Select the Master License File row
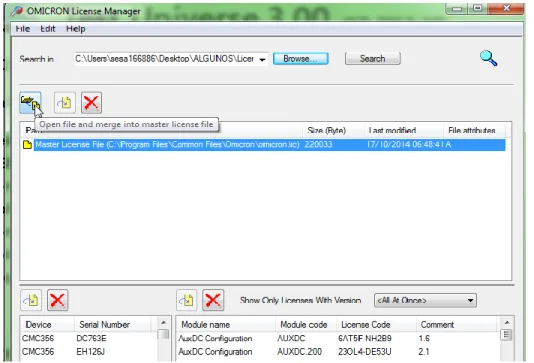 tap(264, 145)
